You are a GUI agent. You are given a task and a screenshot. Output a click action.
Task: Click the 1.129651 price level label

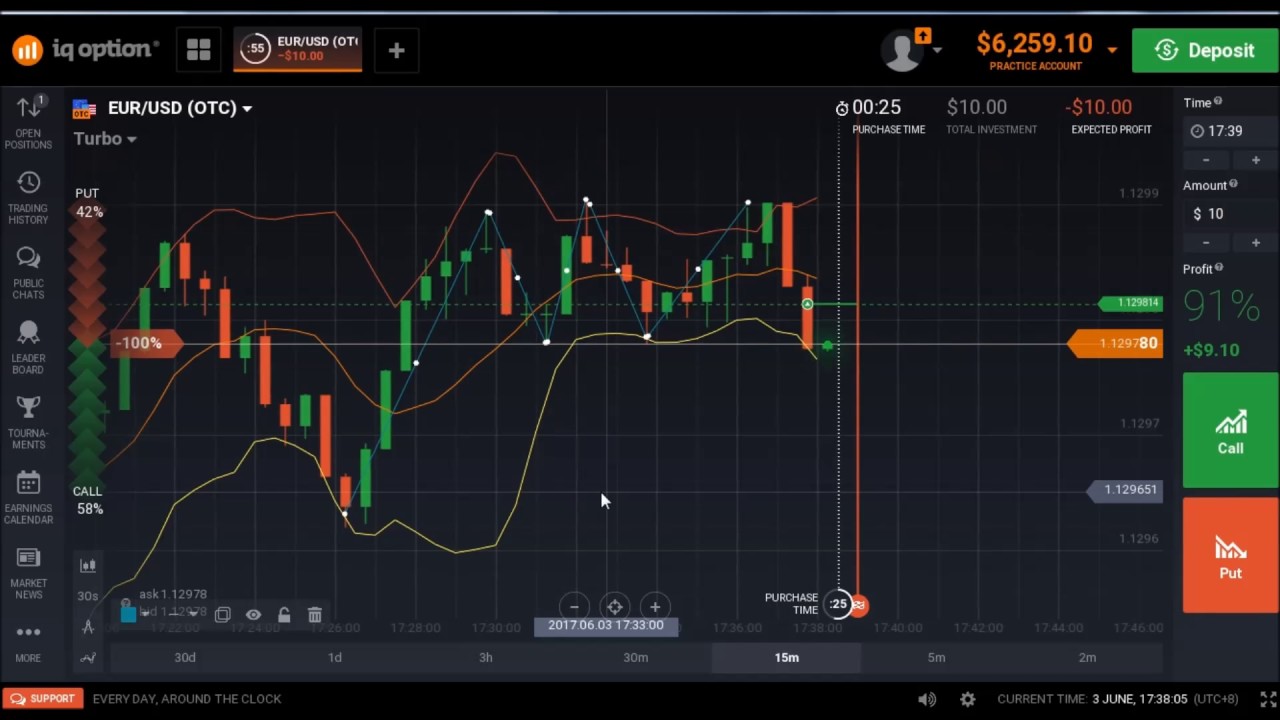pos(1125,490)
